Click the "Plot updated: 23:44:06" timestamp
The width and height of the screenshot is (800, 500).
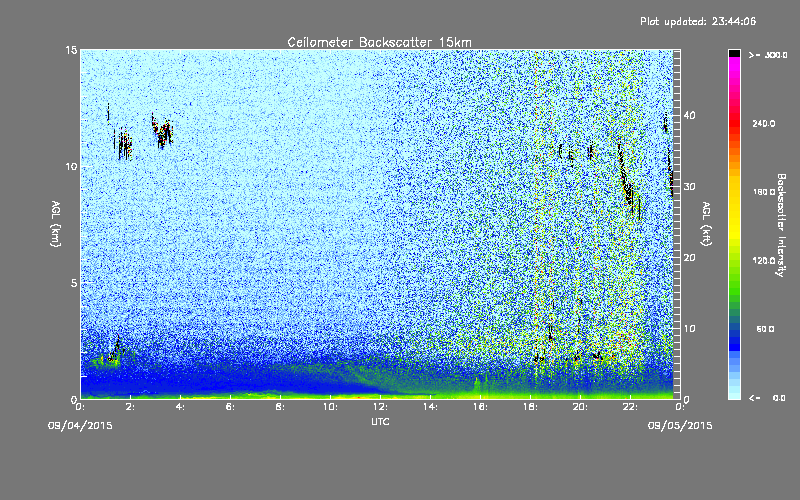pos(698,21)
